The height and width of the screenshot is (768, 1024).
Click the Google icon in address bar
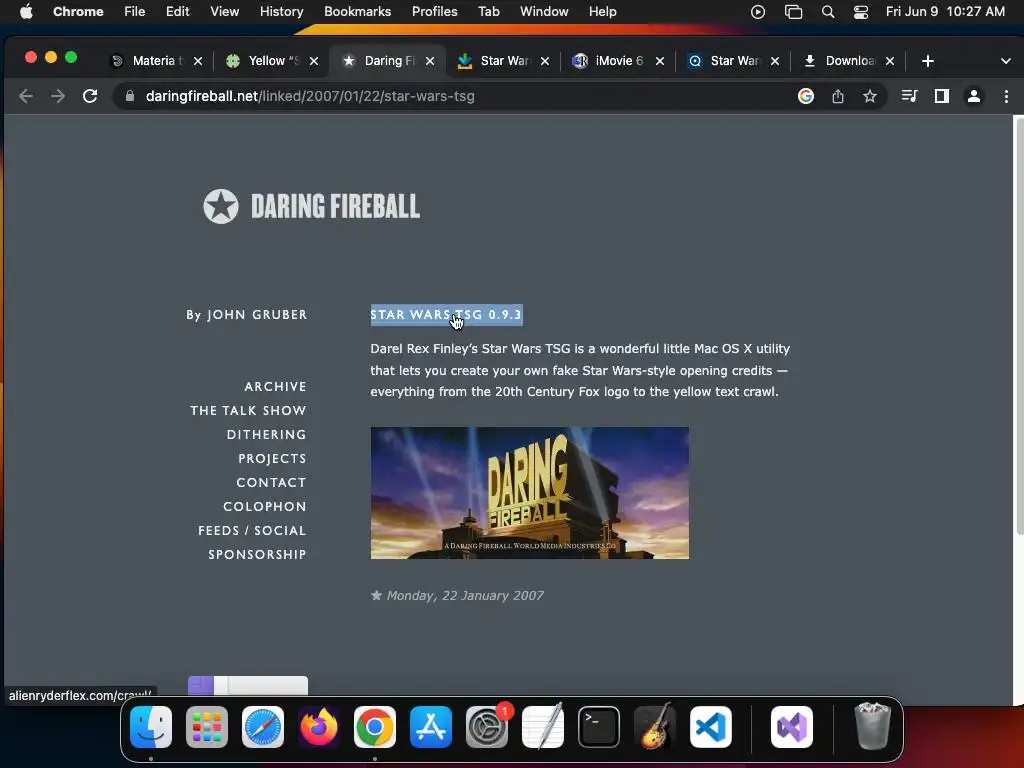pos(806,97)
